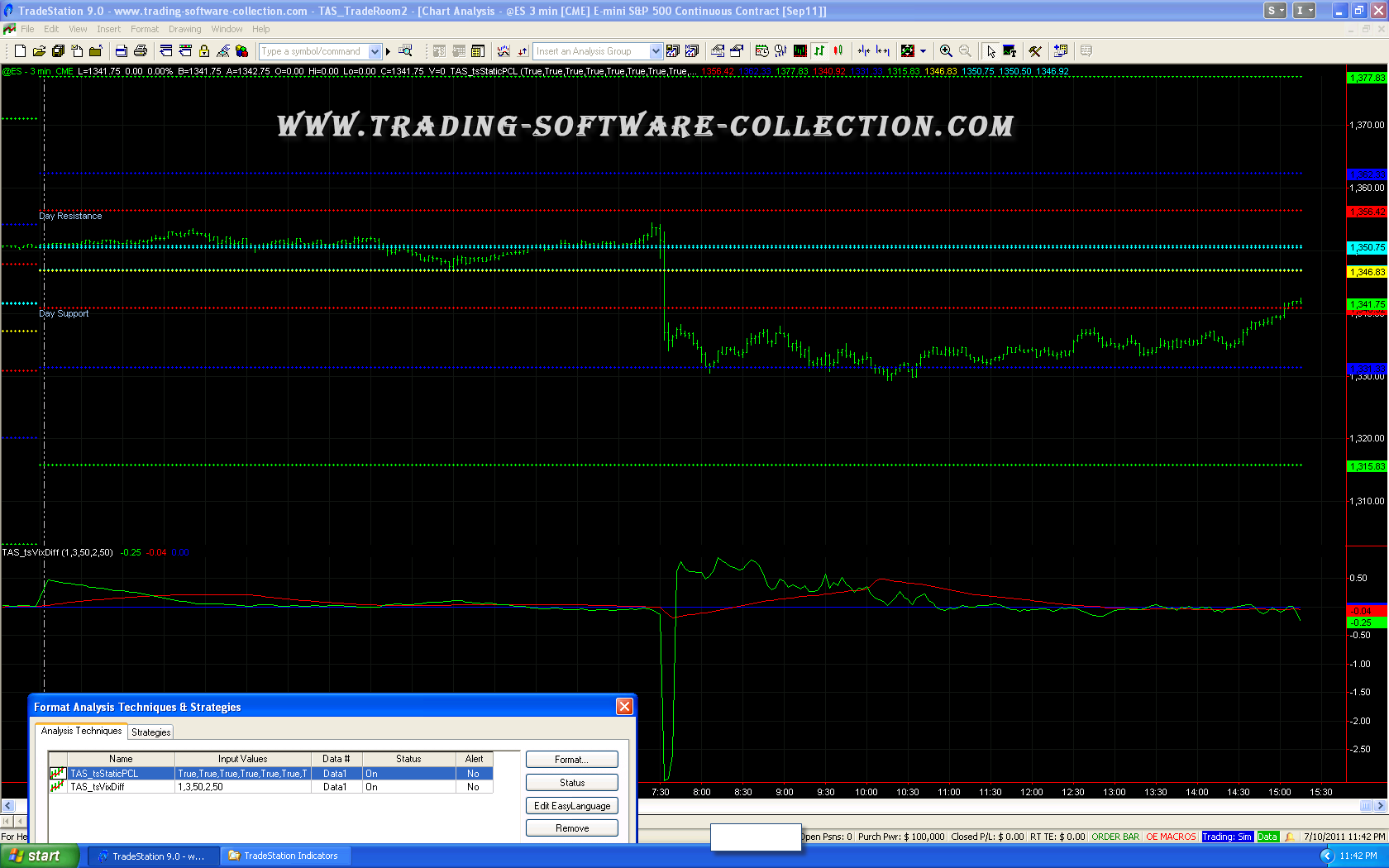Switch to the Strategies tab
Screen dimensions: 1389x868
(x=150, y=732)
